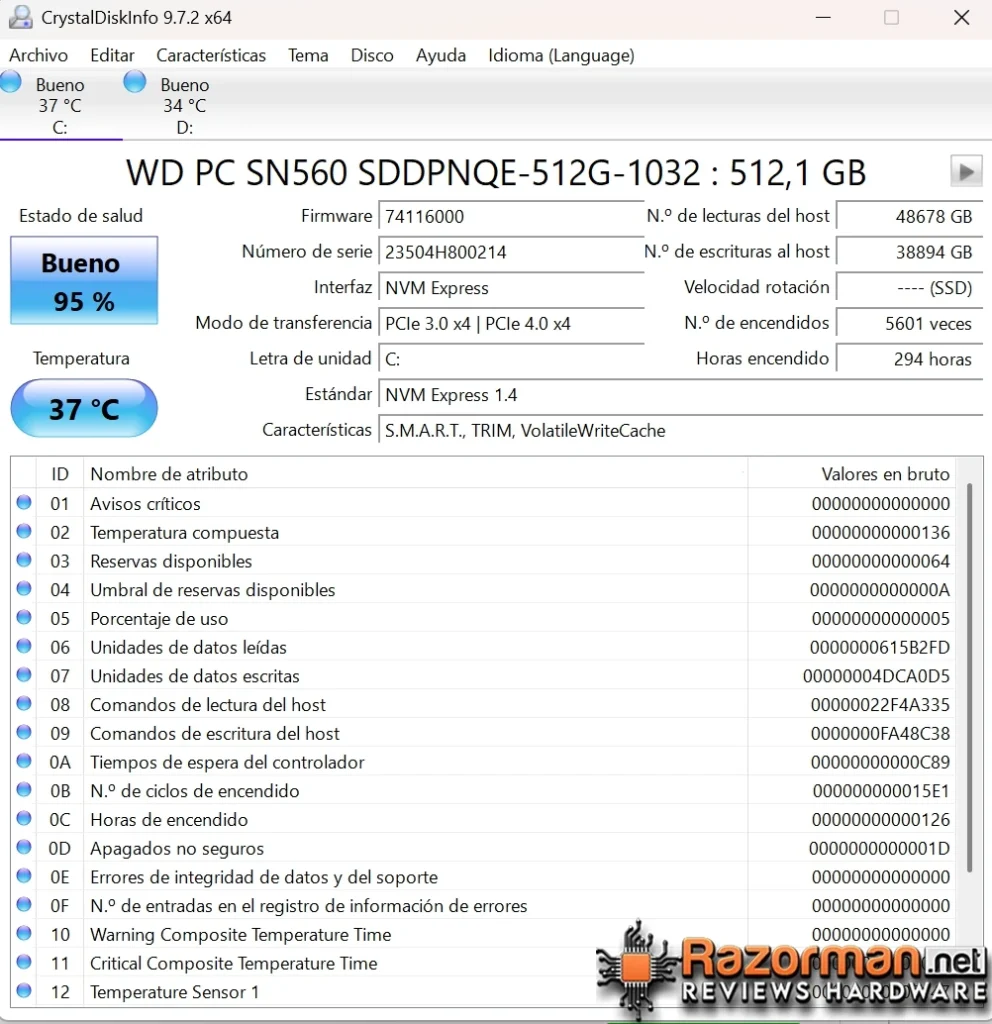
Task: Click status dot for Tiempos de espera del controlador
Action: click(x=24, y=761)
